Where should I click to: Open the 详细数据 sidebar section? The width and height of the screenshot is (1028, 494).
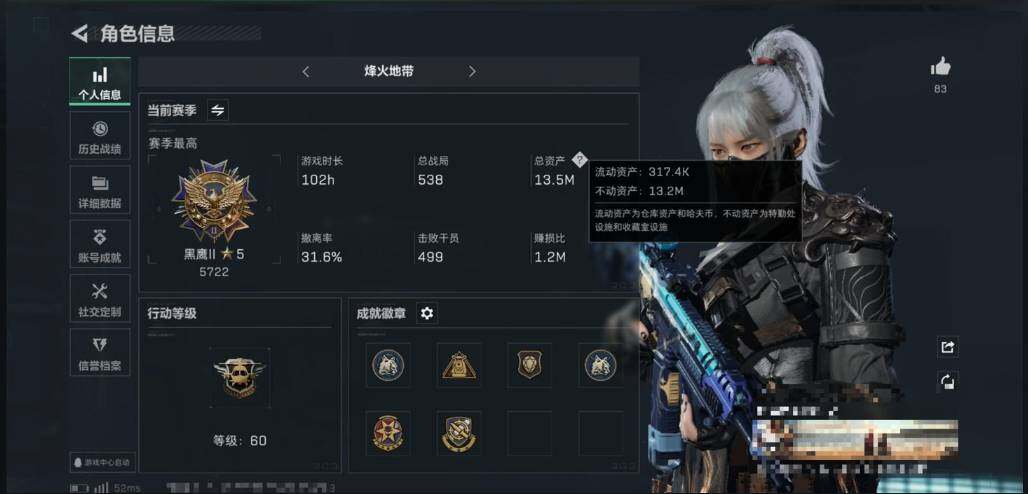click(100, 190)
